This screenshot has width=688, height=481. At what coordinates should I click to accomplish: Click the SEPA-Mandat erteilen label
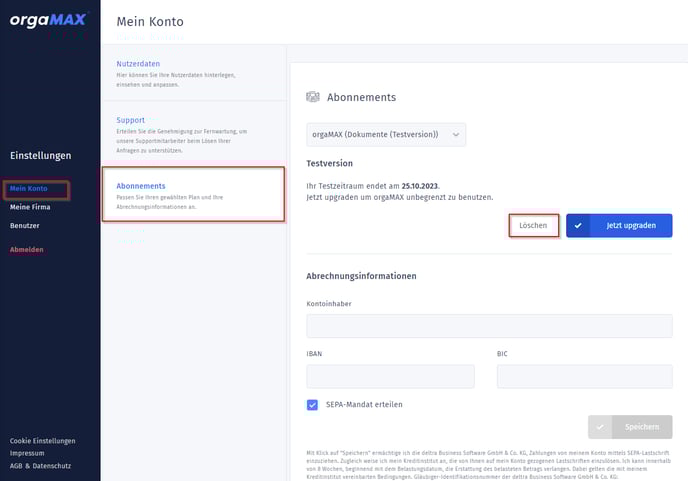tap(364, 405)
